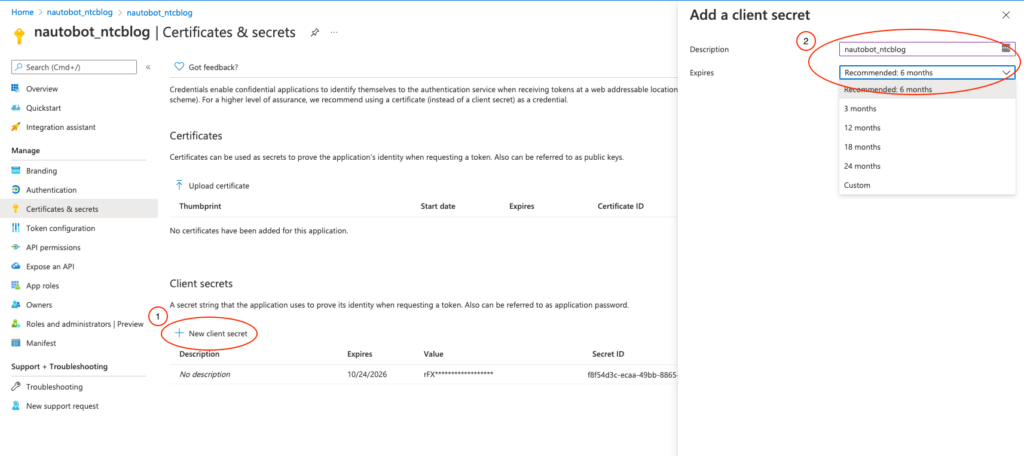The height and width of the screenshot is (456, 1024).
Task: Click the Roles and administrators icon
Action: 16,324
